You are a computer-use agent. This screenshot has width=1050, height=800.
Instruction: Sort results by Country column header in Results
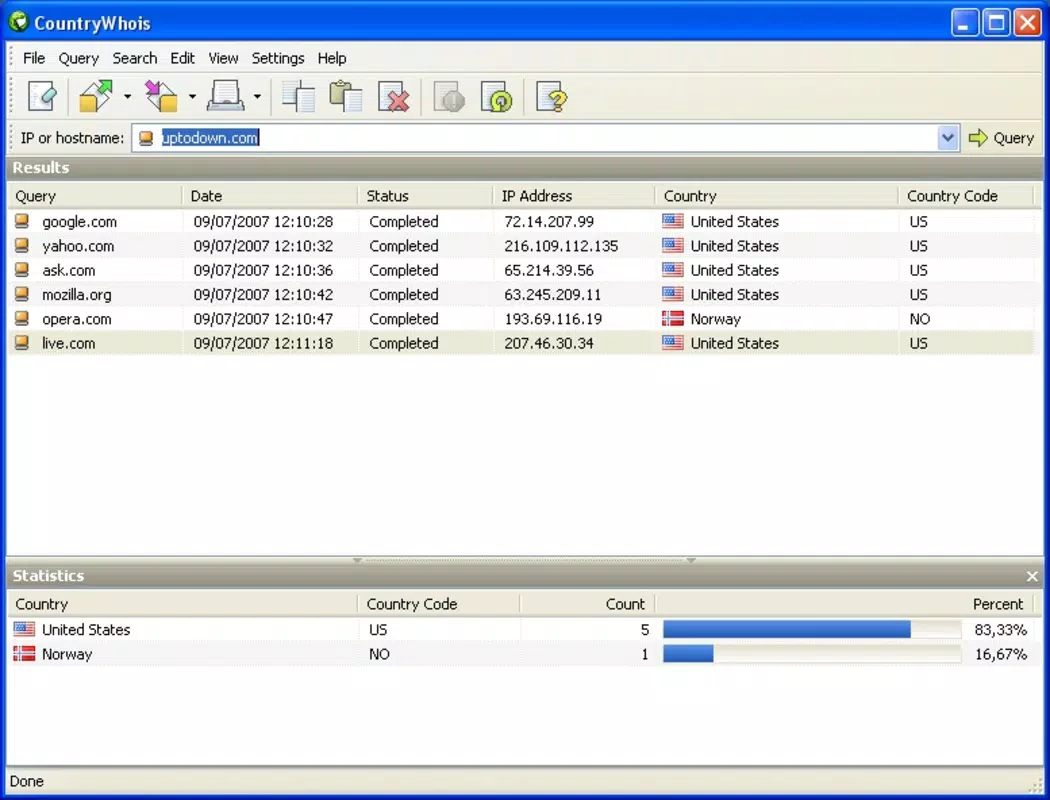[777, 196]
